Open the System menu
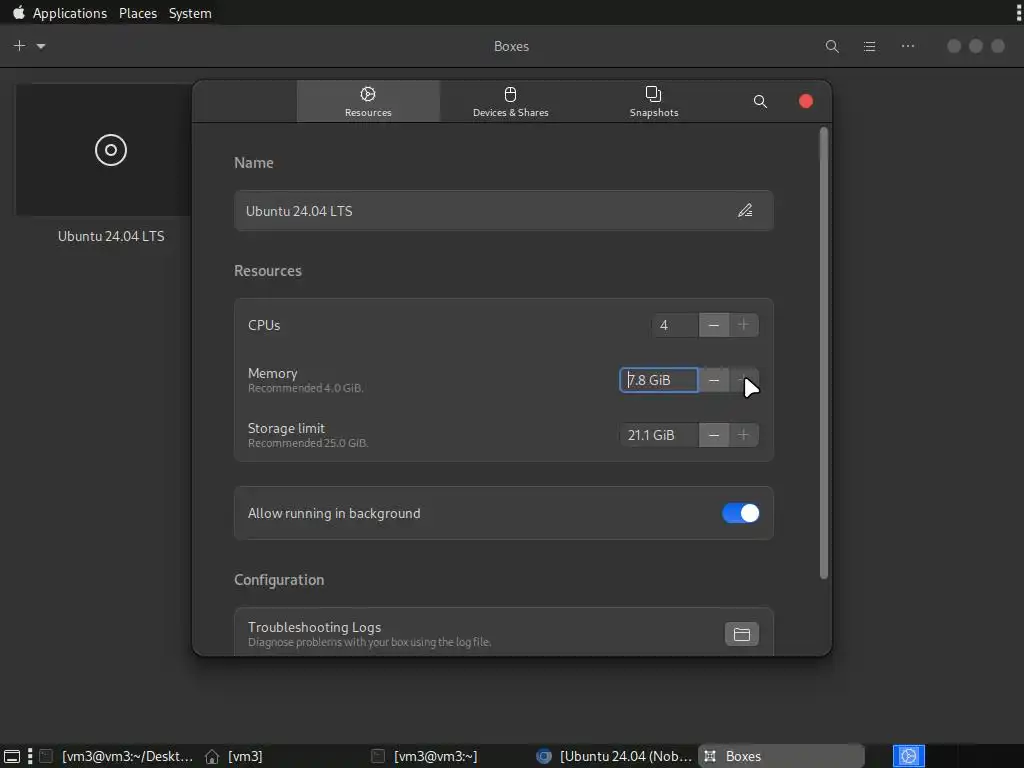The width and height of the screenshot is (1024, 768). point(190,13)
